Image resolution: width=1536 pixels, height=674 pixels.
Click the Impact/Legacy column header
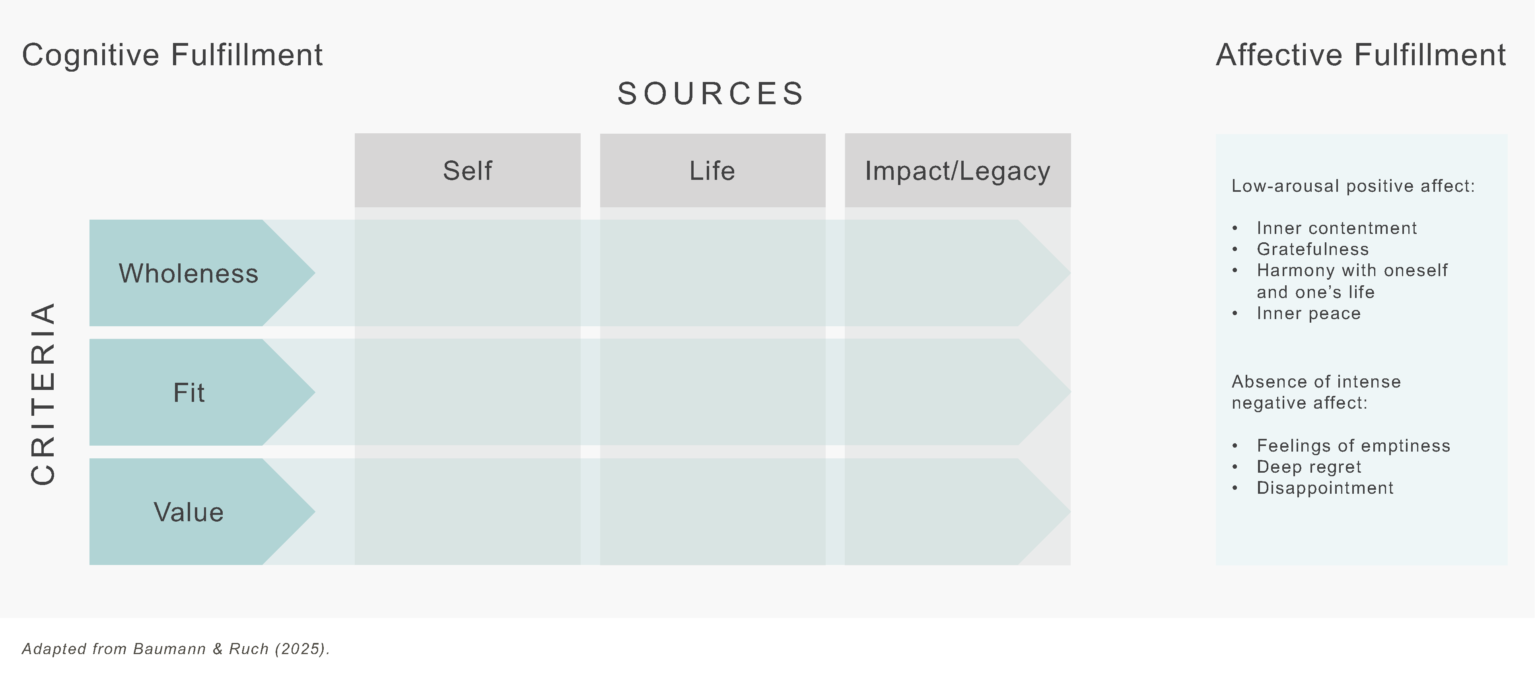(957, 171)
